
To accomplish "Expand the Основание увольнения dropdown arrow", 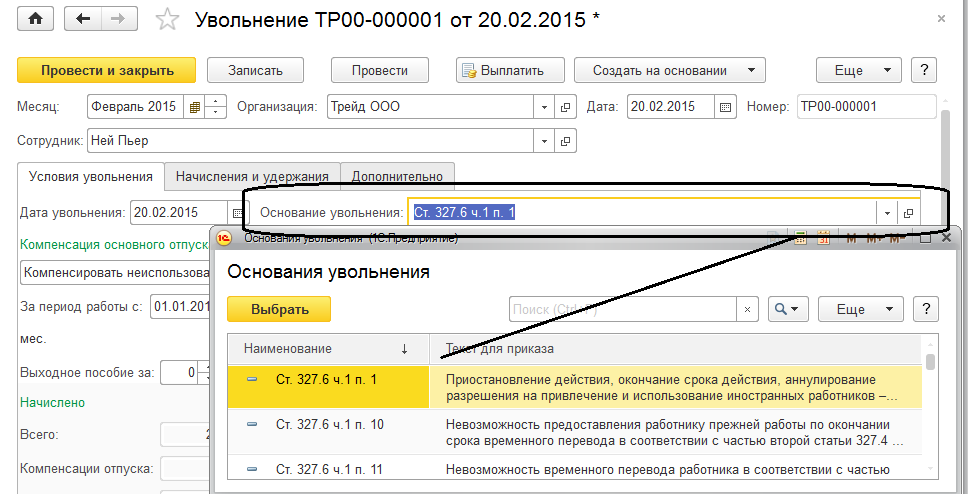I will (x=887, y=213).
